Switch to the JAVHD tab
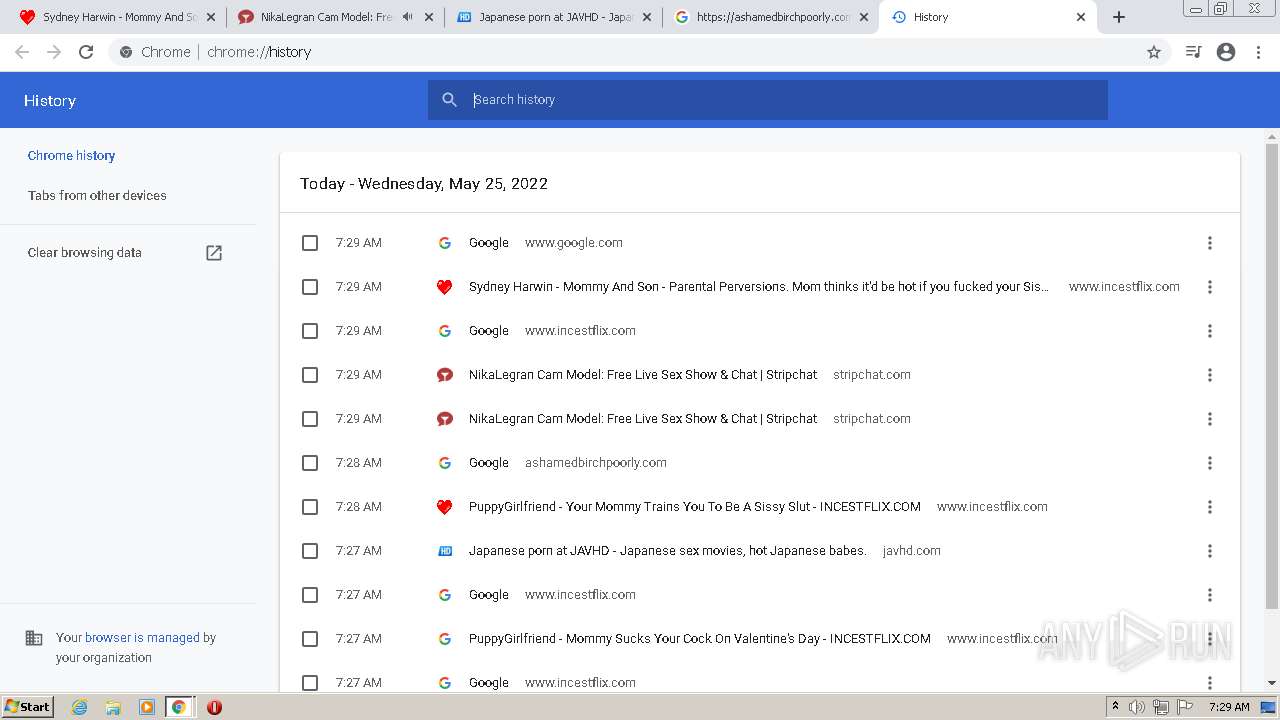Screen dimensions: 1280x720 tap(553, 17)
